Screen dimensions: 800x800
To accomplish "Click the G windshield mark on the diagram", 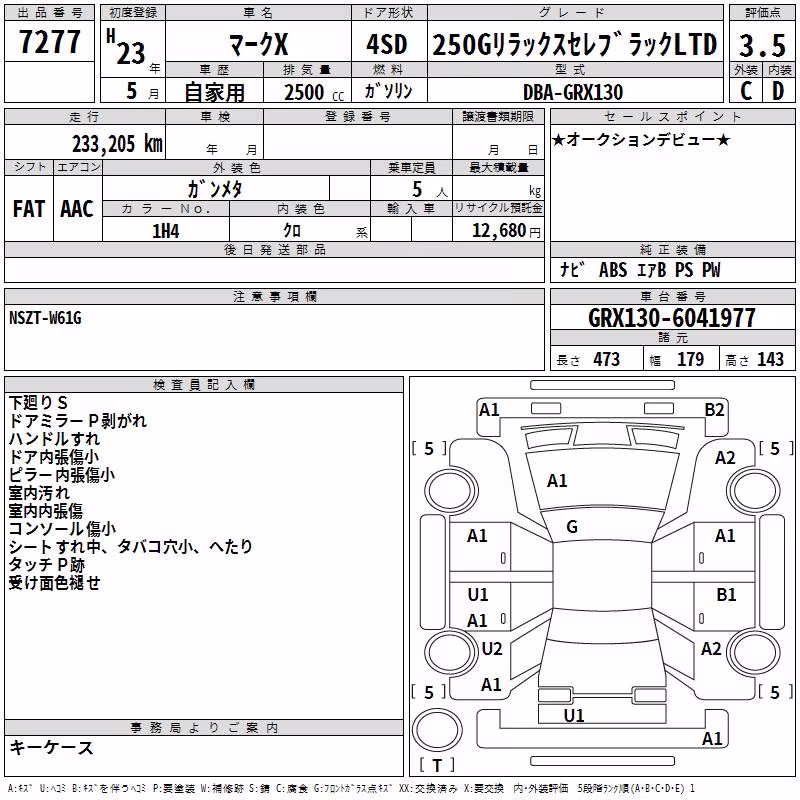I will (572, 527).
